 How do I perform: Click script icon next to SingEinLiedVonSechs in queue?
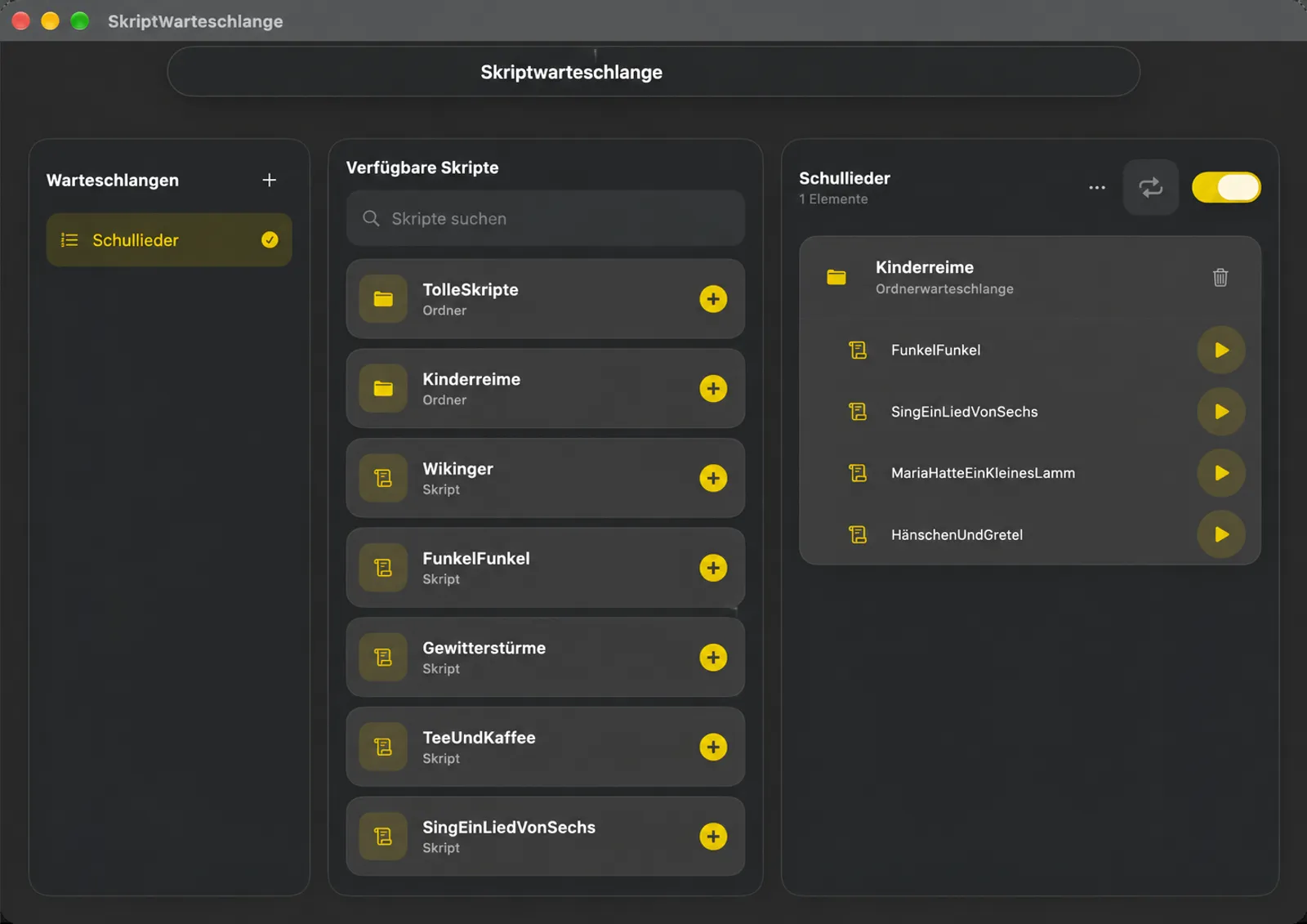point(858,412)
